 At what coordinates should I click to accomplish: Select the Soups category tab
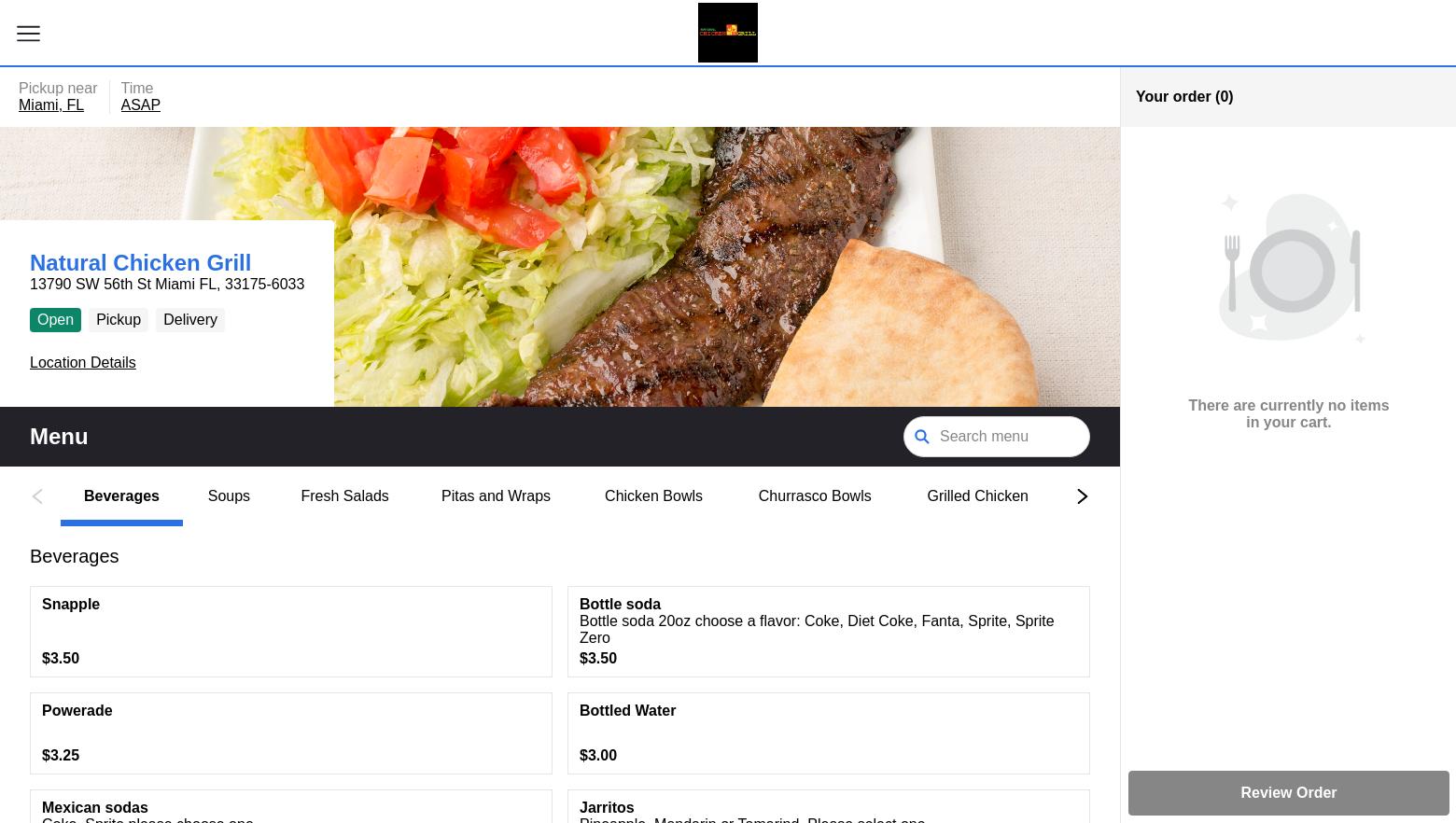229,496
